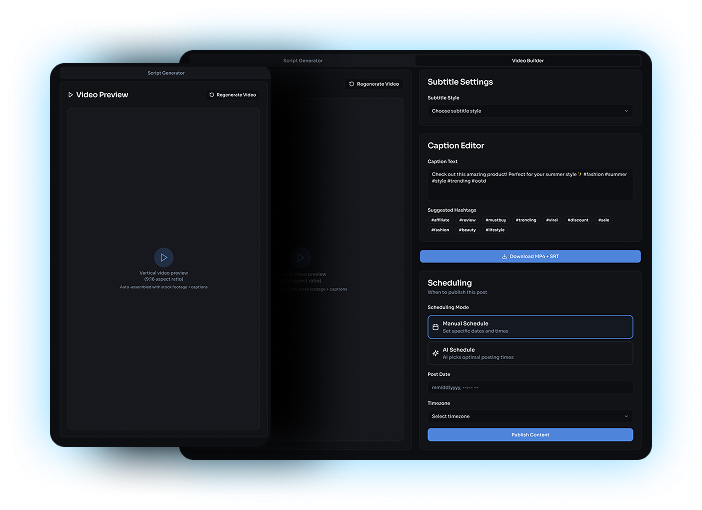Click Regenerate Video in the back panel
The width and height of the screenshot is (702, 510).
tap(374, 84)
